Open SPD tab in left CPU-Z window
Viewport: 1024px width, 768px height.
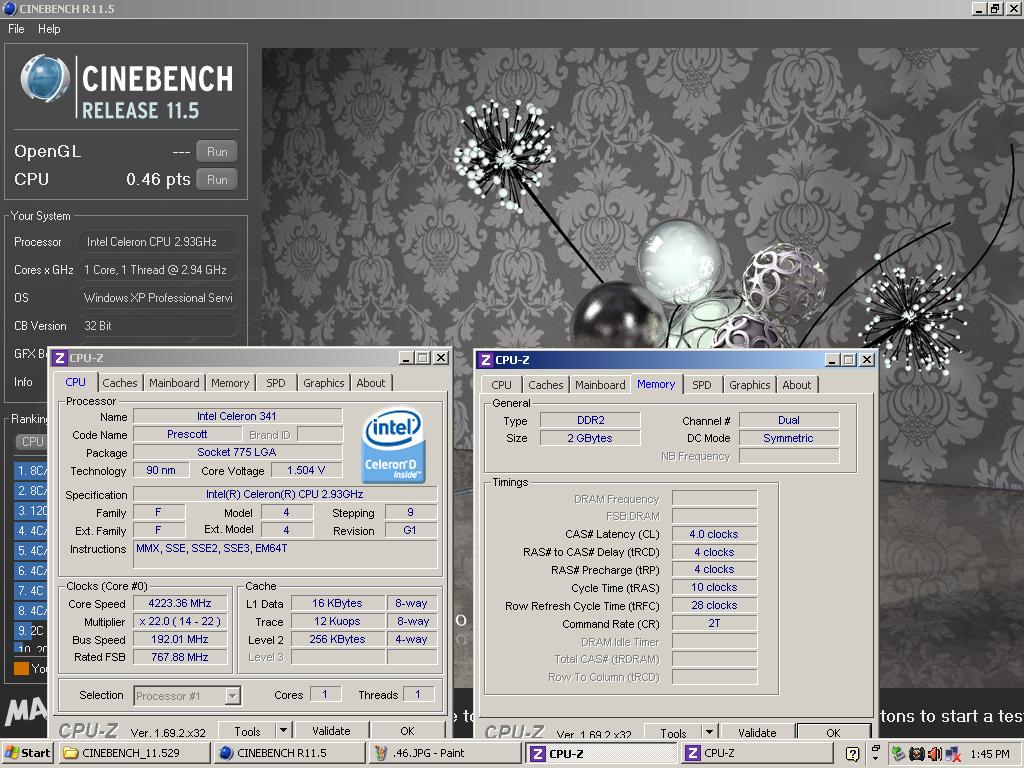click(x=276, y=383)
